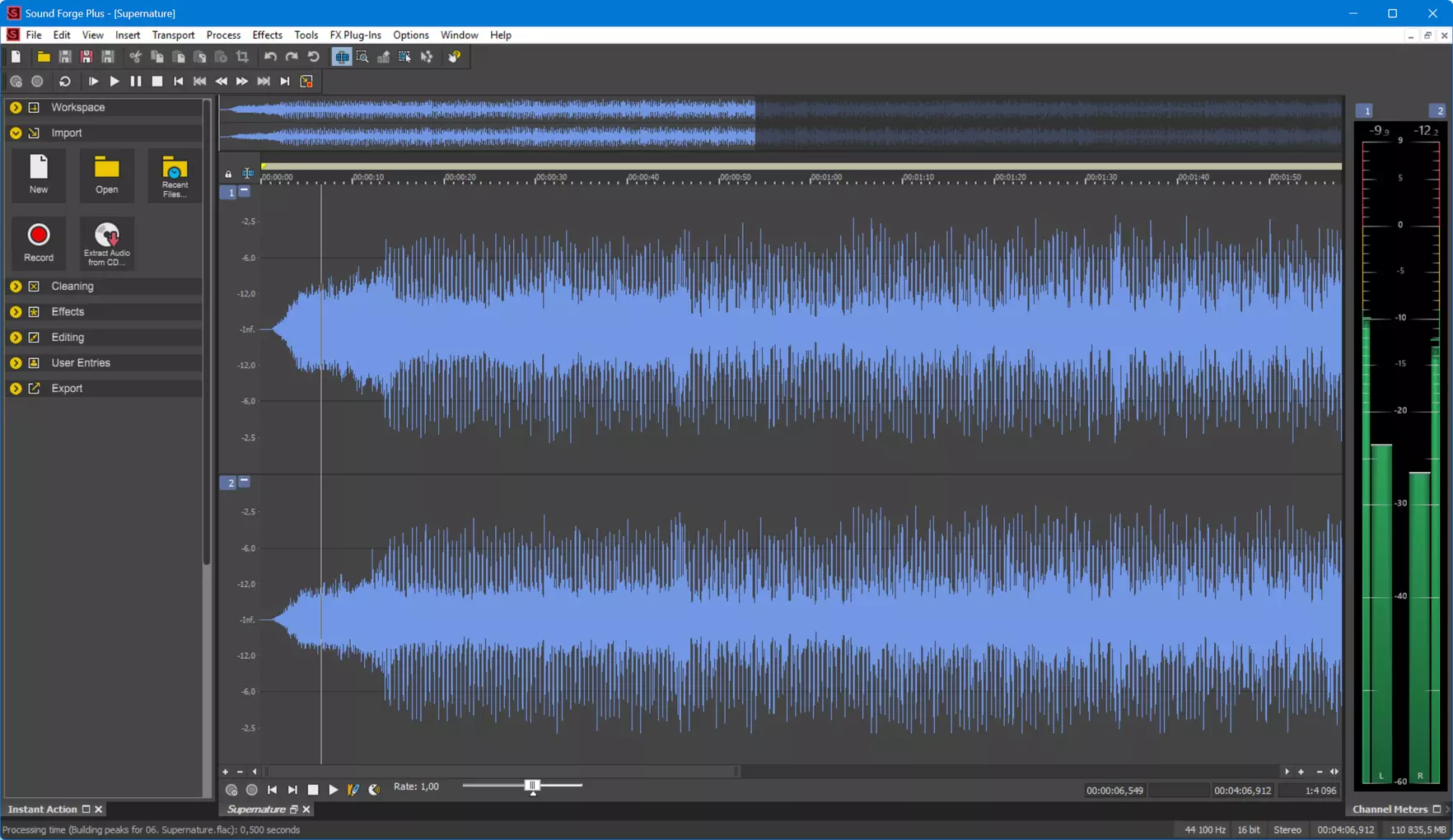Adjust the playback Rate slider

coord(532,786)
